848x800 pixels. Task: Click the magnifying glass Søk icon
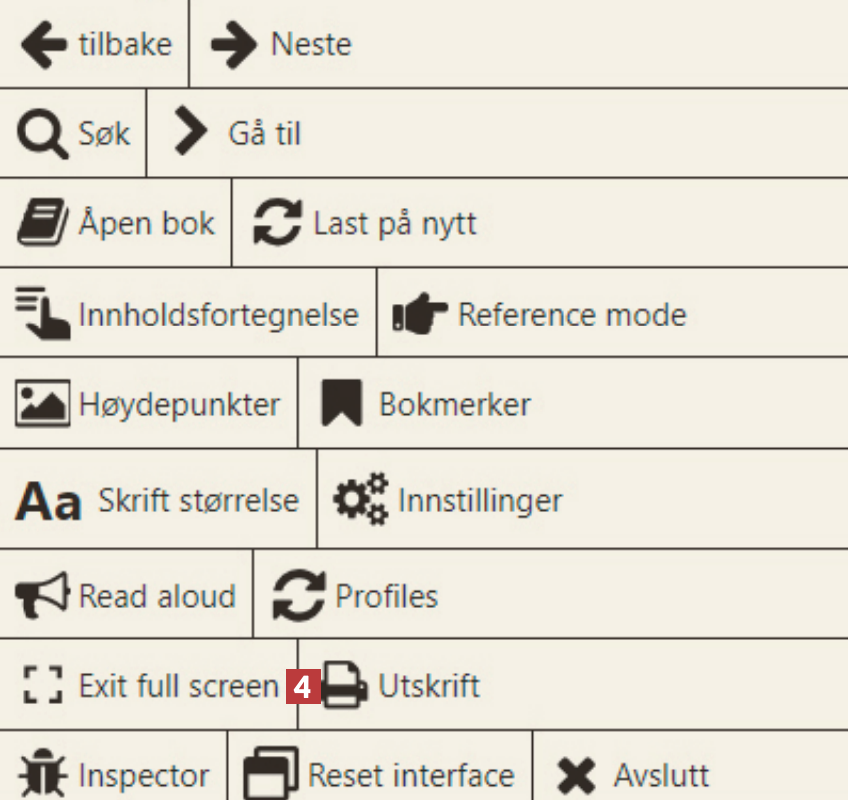(43, 134)
